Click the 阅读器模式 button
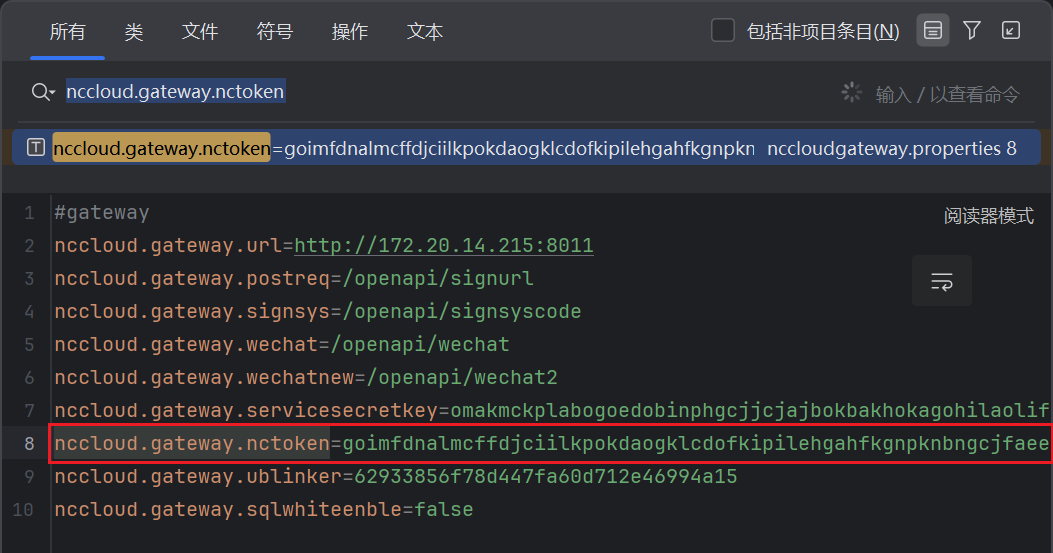This screenshot has width=1053, height=553. pyautogui.click(x=988, y=216)
